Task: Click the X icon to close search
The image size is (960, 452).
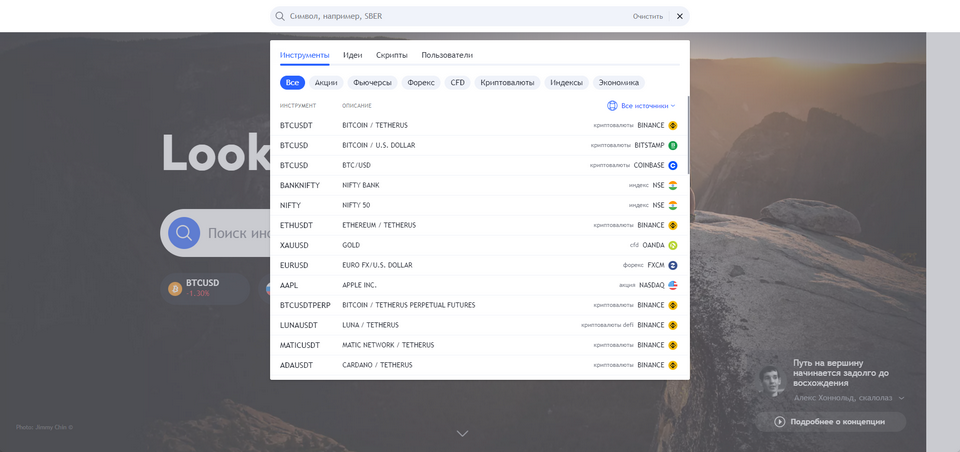Action: [680, 16]
